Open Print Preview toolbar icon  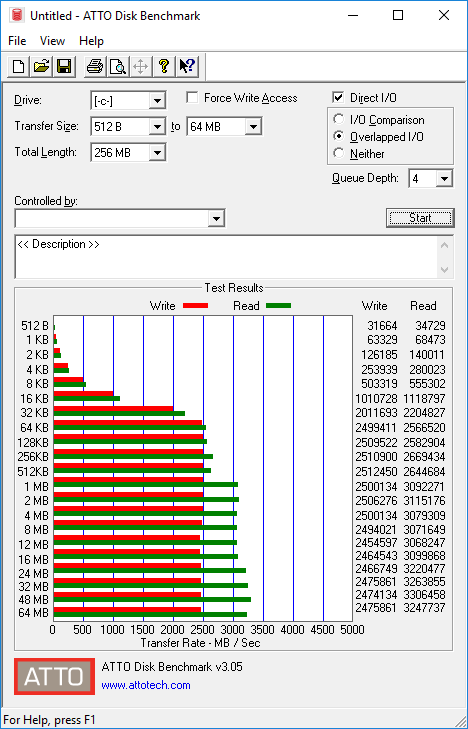118,66
